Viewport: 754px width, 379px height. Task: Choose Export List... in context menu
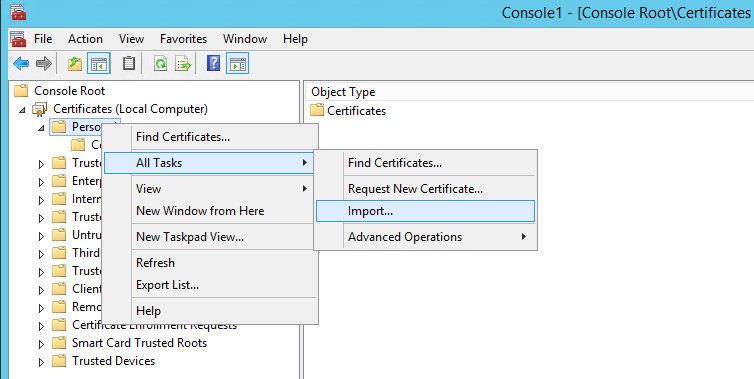[x=210, y=285]
